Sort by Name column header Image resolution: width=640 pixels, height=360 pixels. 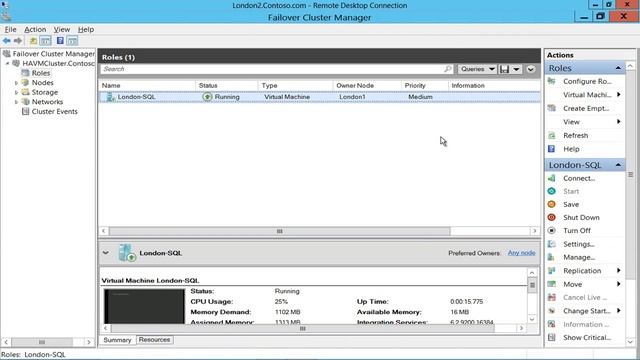147,86
